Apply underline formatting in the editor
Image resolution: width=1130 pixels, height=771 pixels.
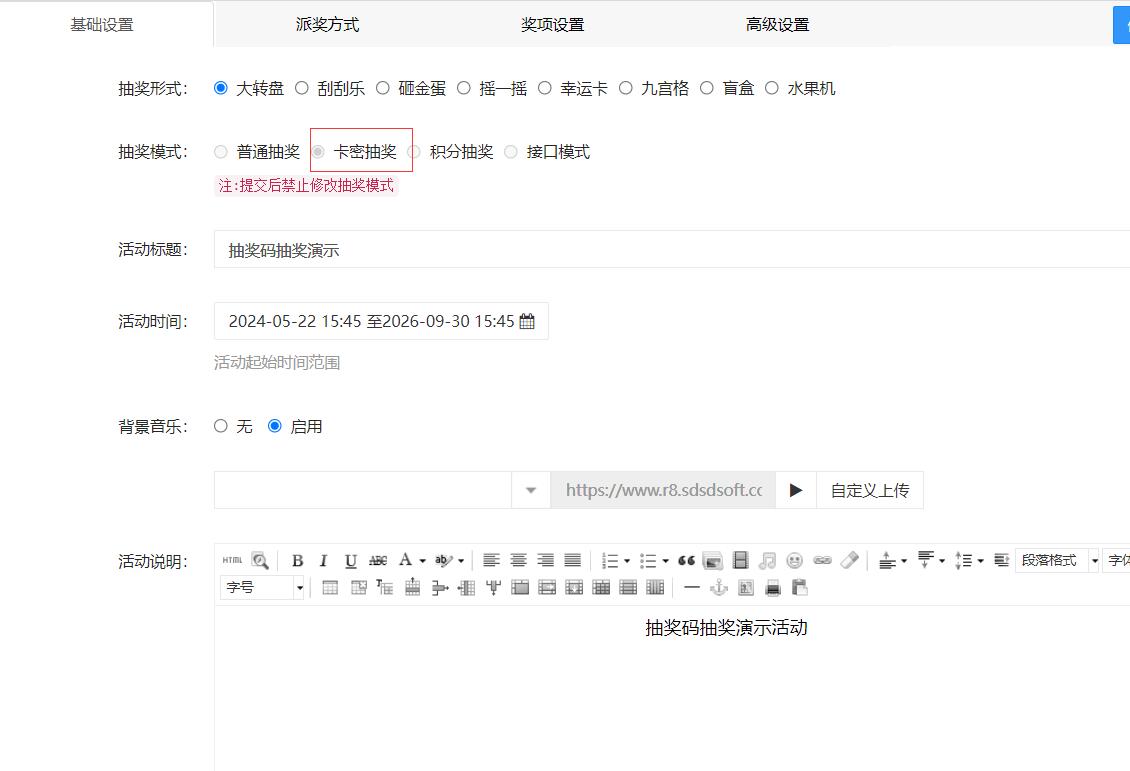[350, 560]
